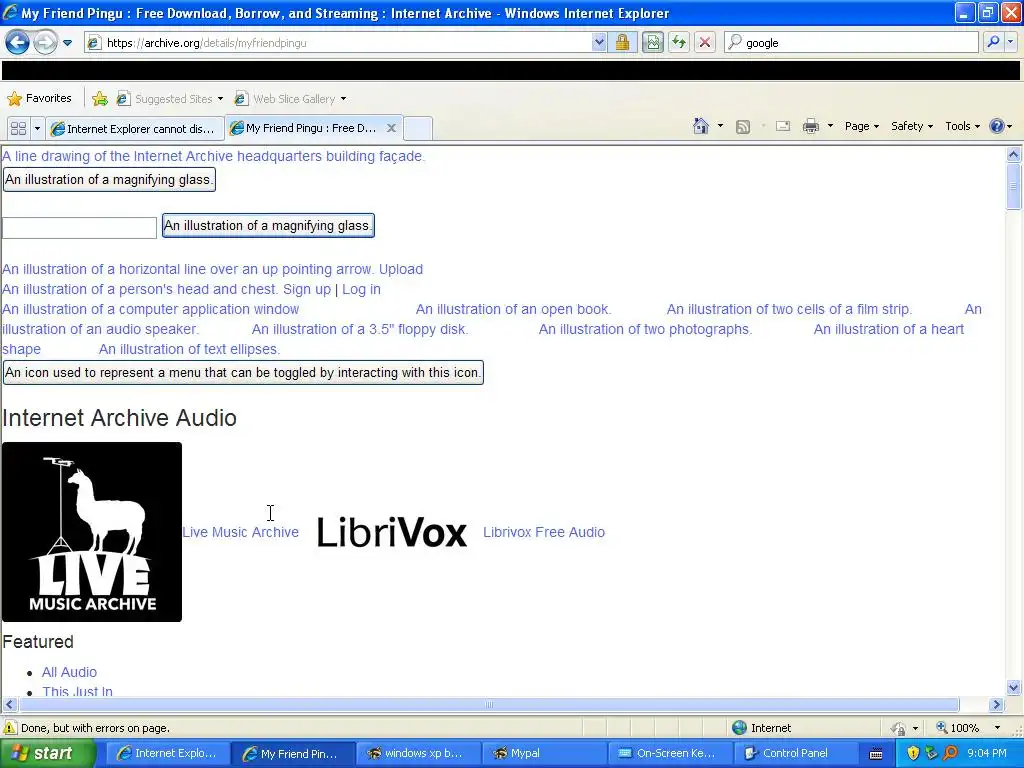Click the green Refresh arrows icon
Image resolution: width=1024 pixels, height=768 pixels.
coord(679,42)
